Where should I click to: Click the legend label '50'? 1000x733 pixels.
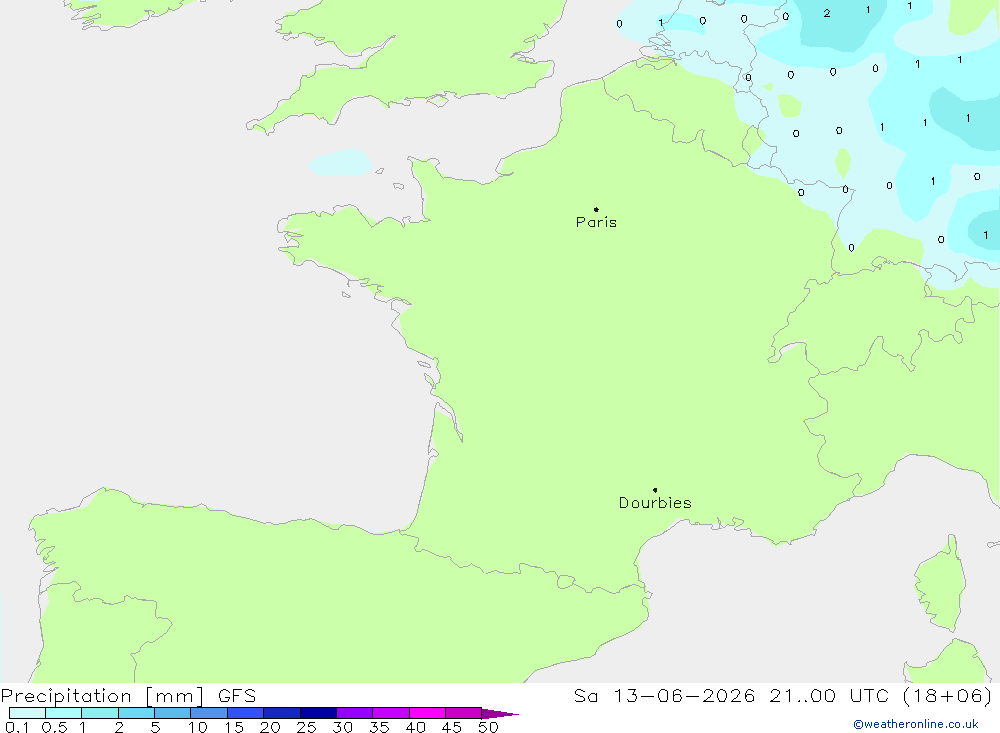point(488,727)
